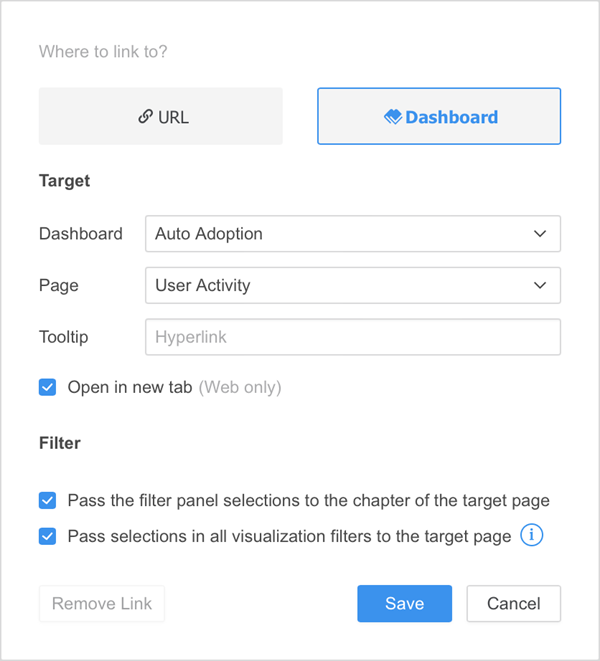Click the info icon next to visualization filters

pos(532,536)
